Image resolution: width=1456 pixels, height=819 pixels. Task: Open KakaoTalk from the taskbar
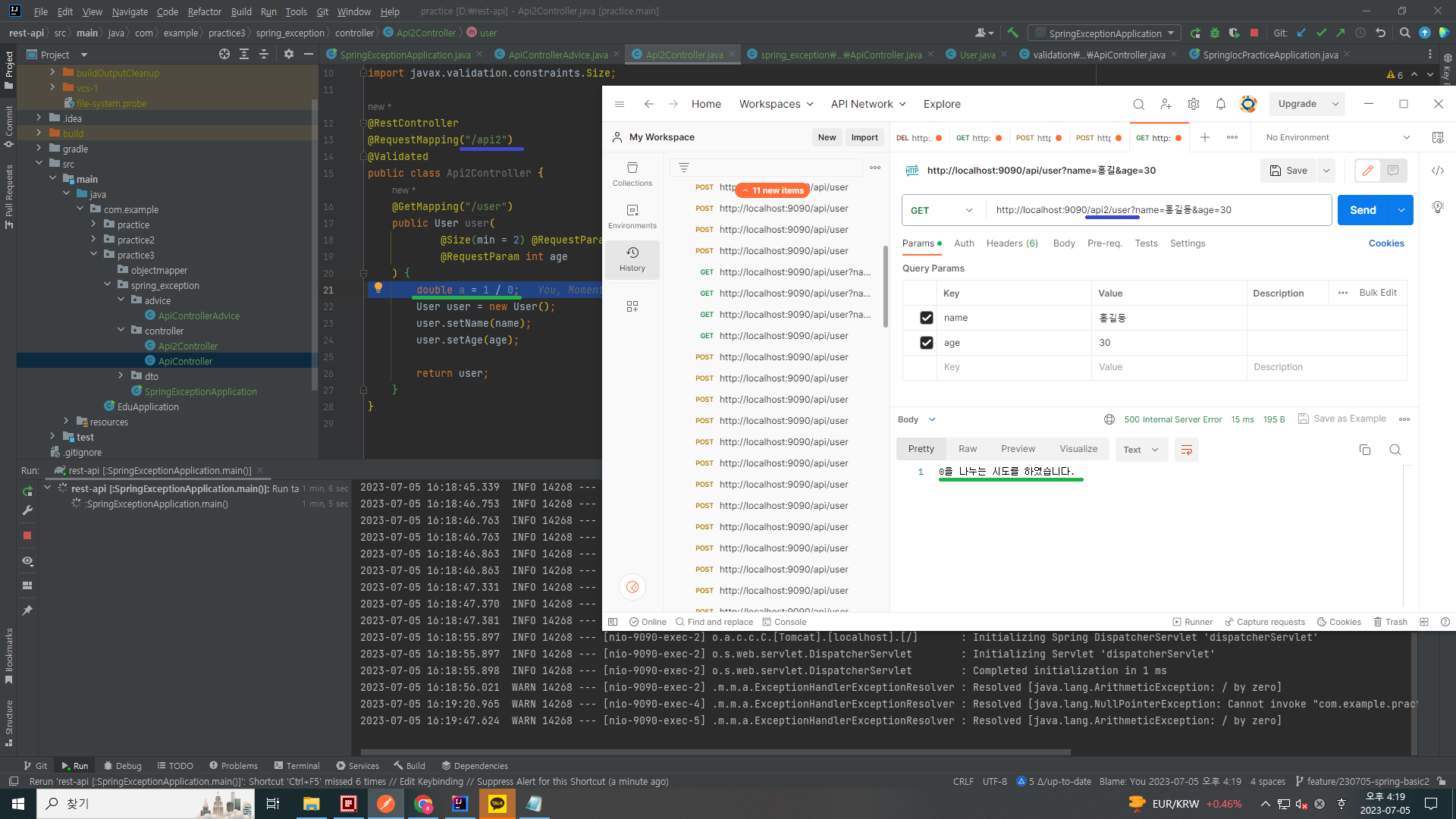(497, 803)
